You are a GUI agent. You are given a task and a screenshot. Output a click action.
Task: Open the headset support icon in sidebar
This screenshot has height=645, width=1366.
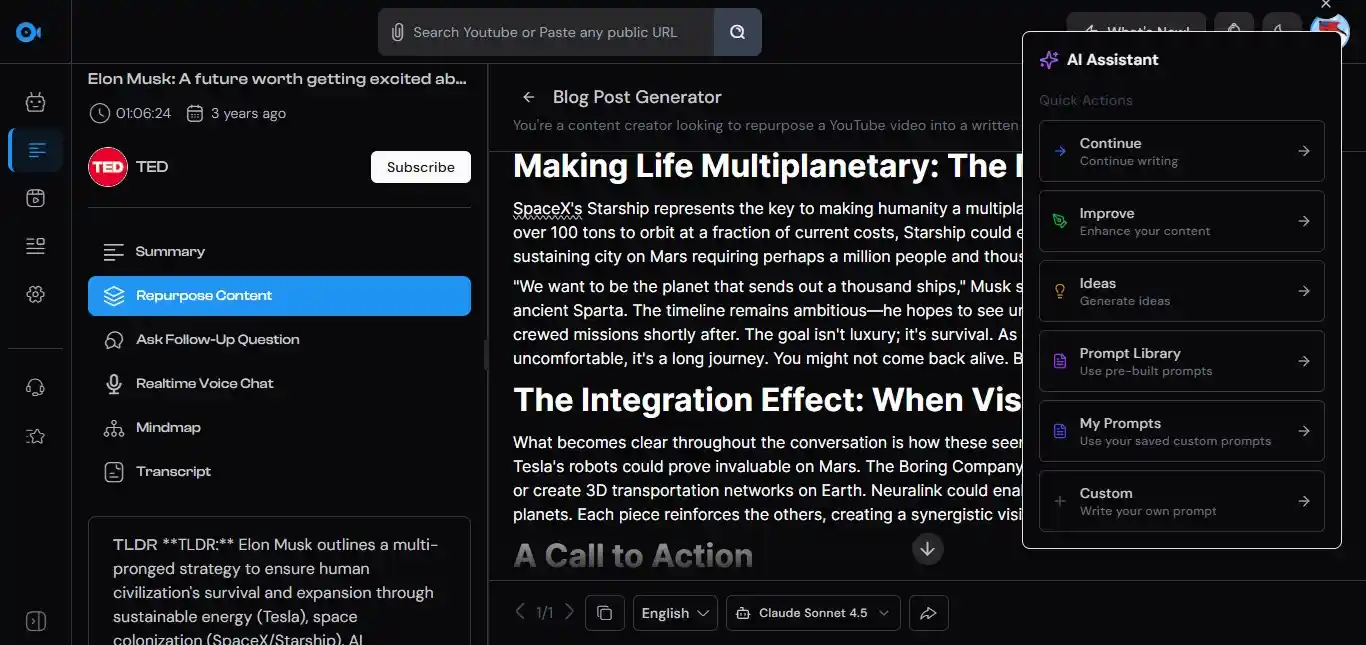[36, 388]
